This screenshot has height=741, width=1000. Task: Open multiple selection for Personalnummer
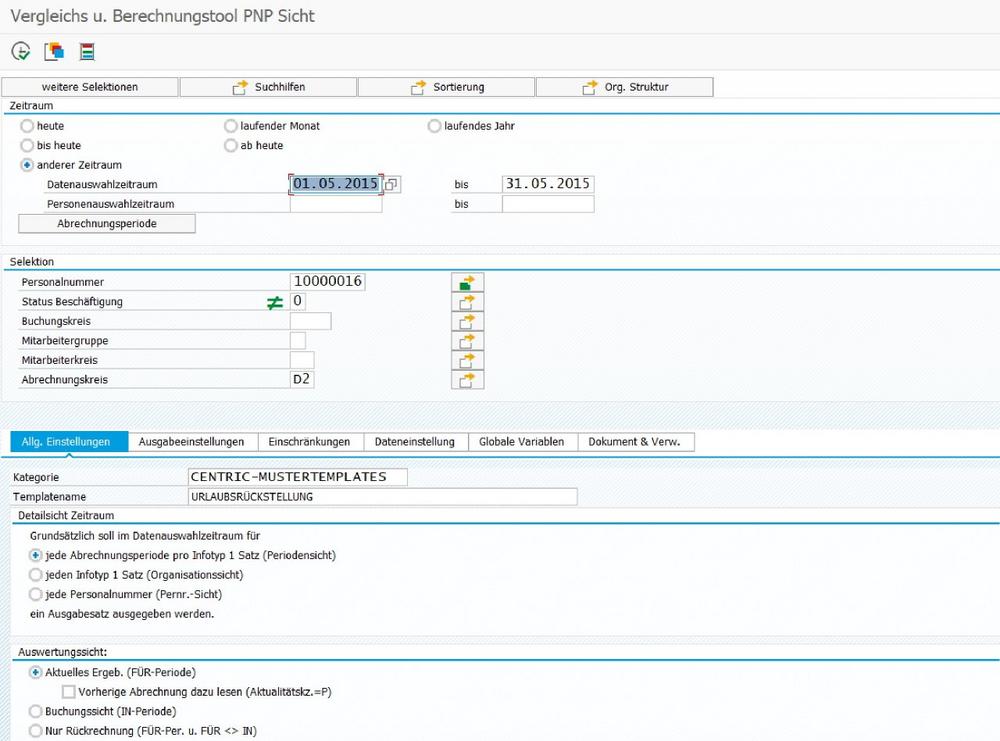(467, 283)
